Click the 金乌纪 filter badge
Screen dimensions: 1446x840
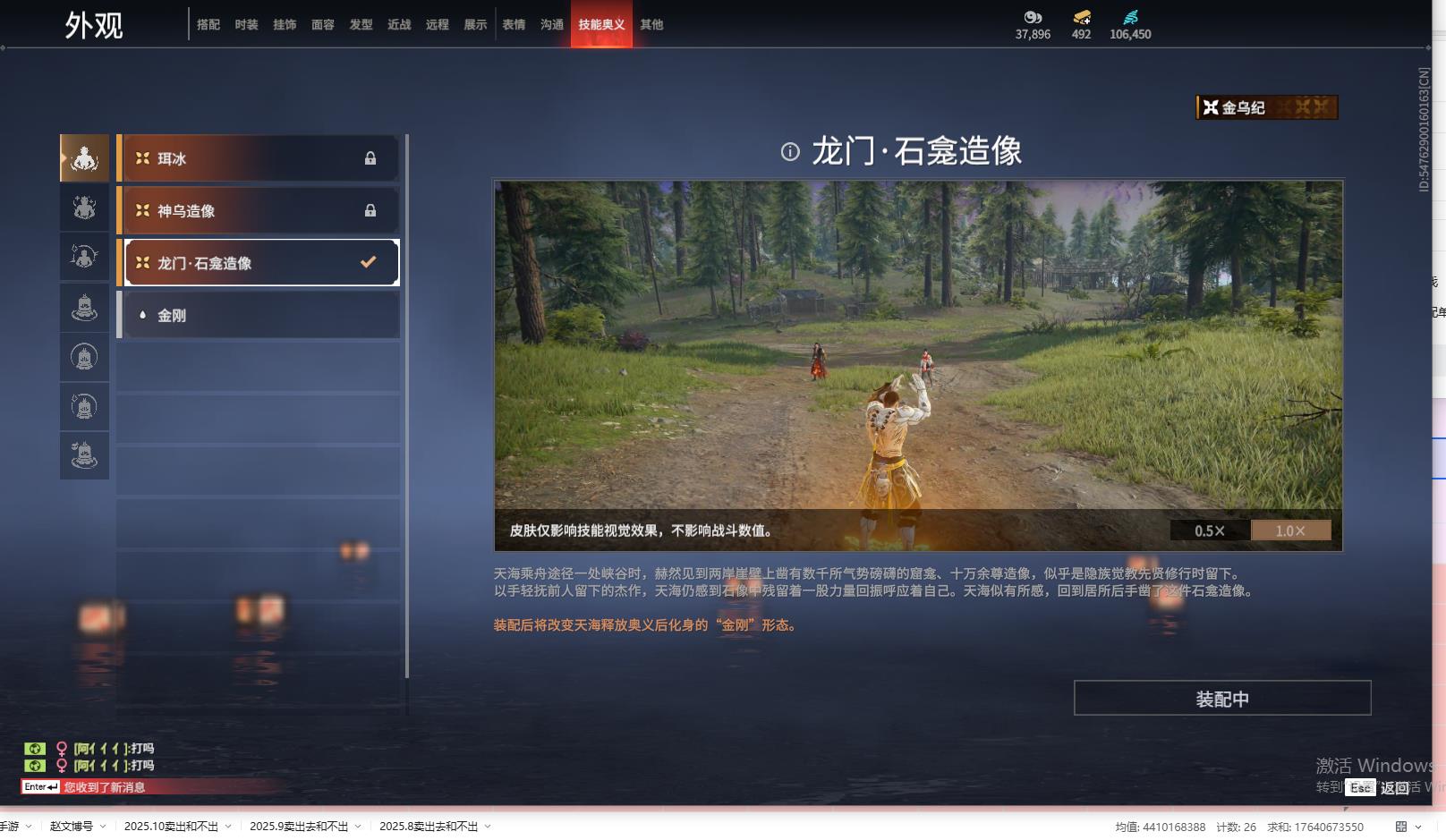[1267, 107]
